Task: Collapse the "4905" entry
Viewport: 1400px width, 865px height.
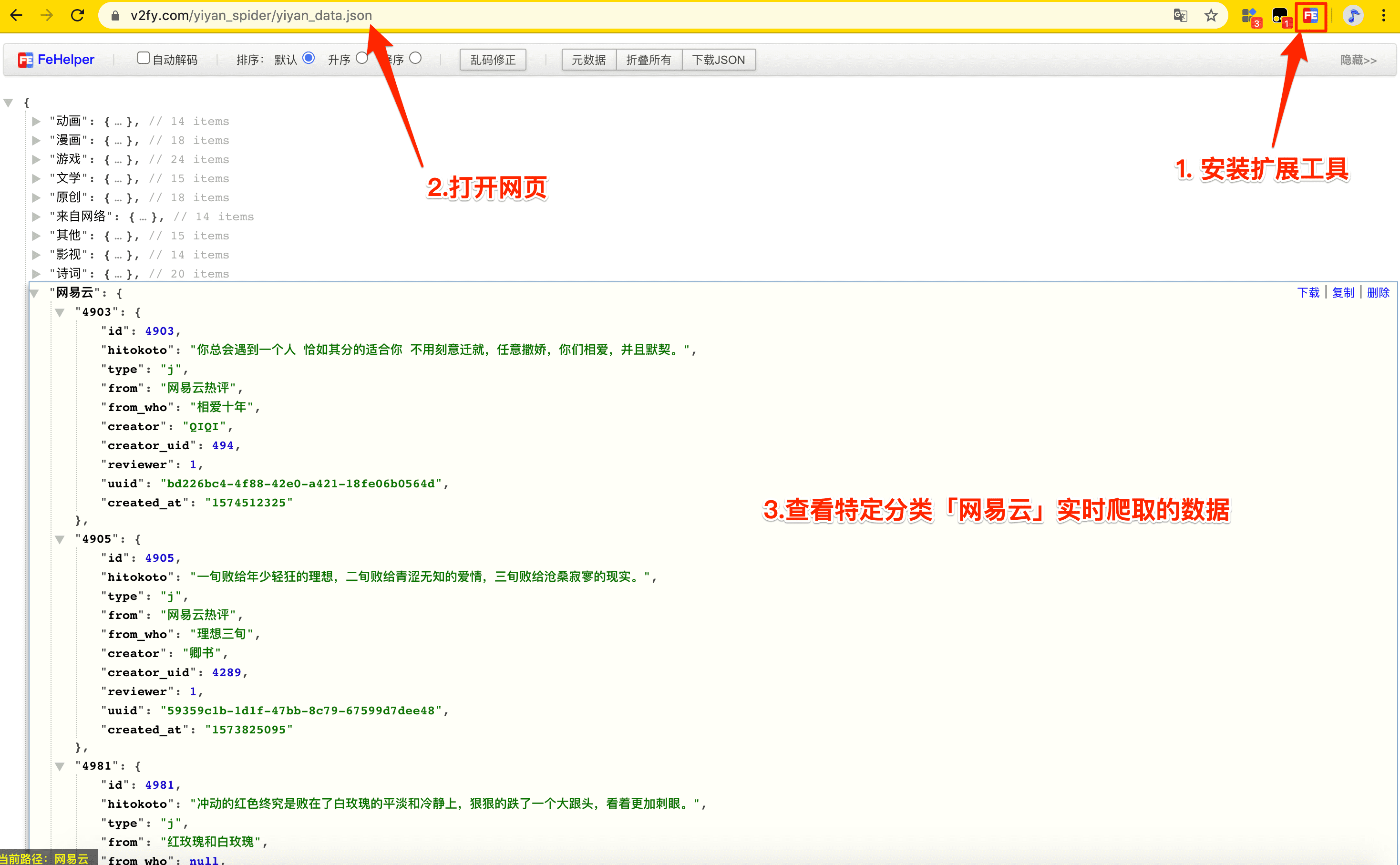Action: (60, 539)
